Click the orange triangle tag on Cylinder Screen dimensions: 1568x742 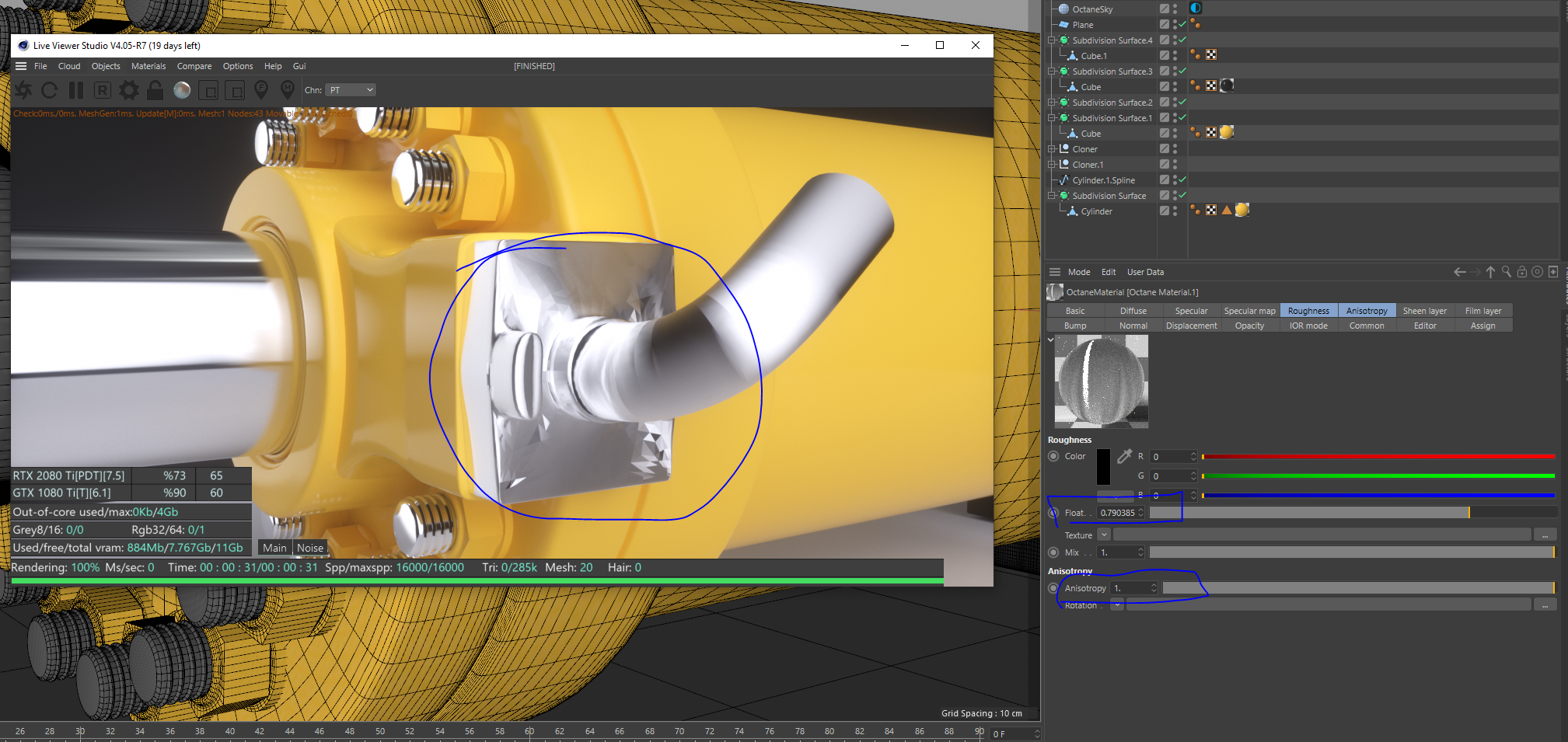(1227, 211)
